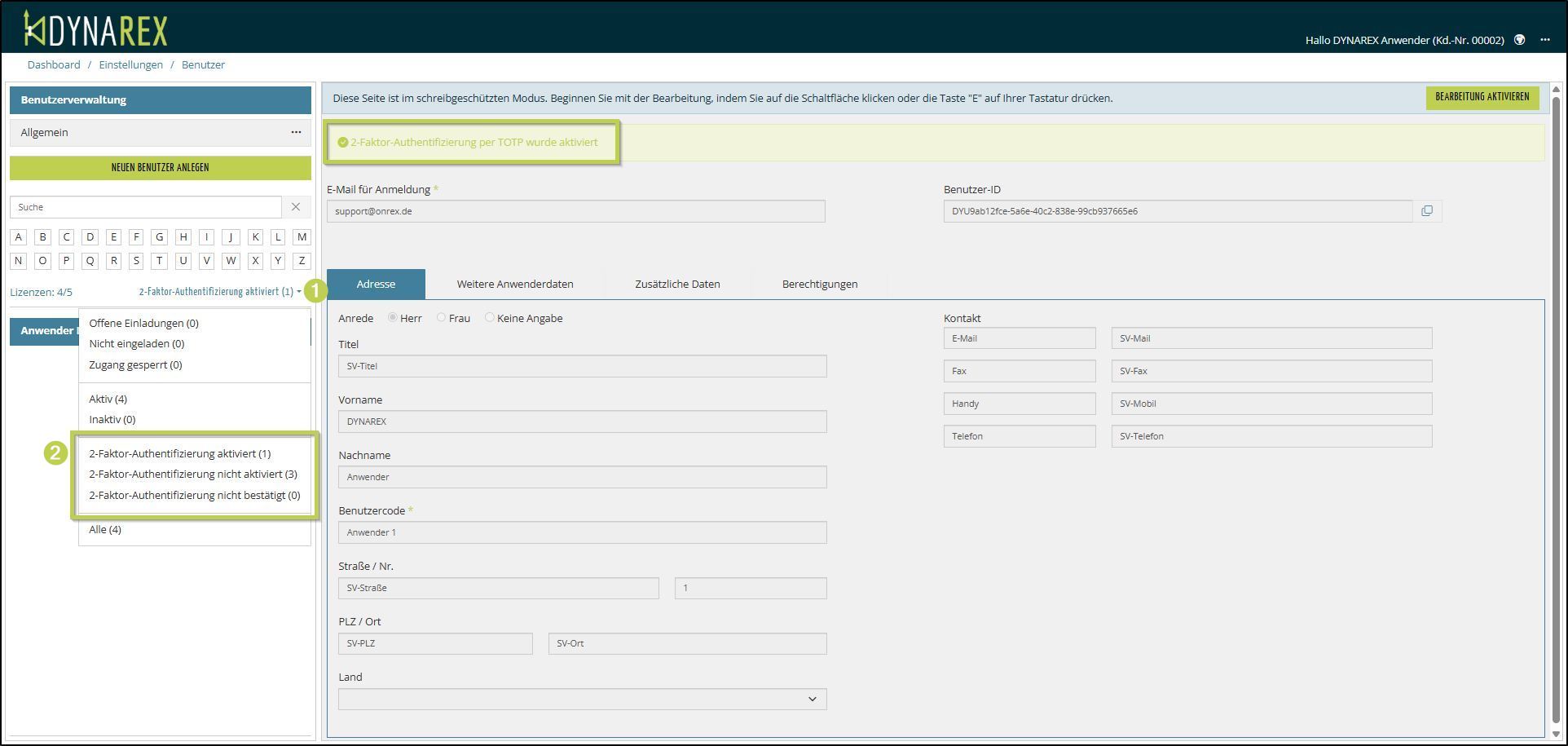Screen dimensions: 1568x746
Task: Switch to the Berechtigungen tab
Action: pos(819,285)
